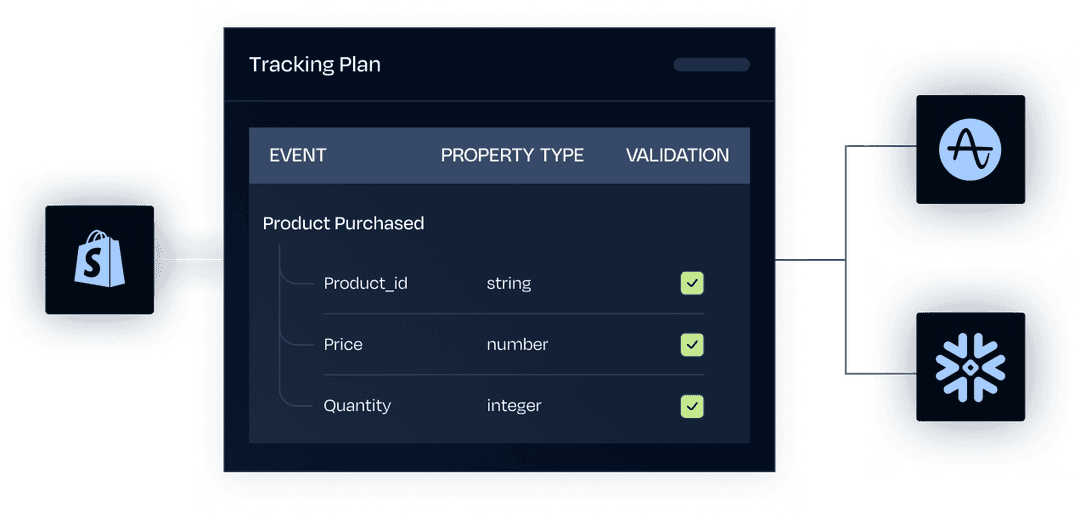Collapse the Product Purchased event
Image resolution: width=1080 pixels, height=513 pixels.
click(343, 223)
